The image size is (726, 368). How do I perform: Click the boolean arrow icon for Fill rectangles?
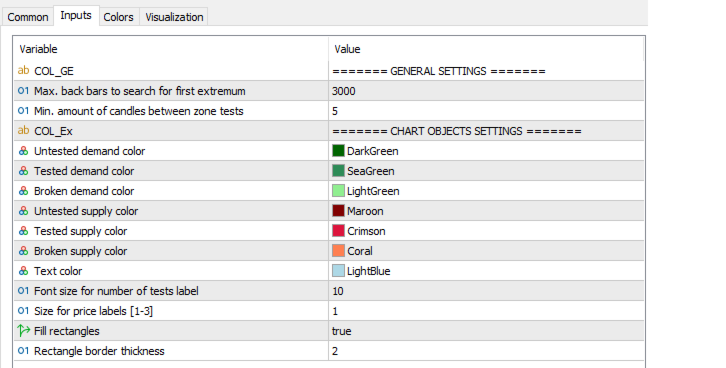tap(23, 331)
